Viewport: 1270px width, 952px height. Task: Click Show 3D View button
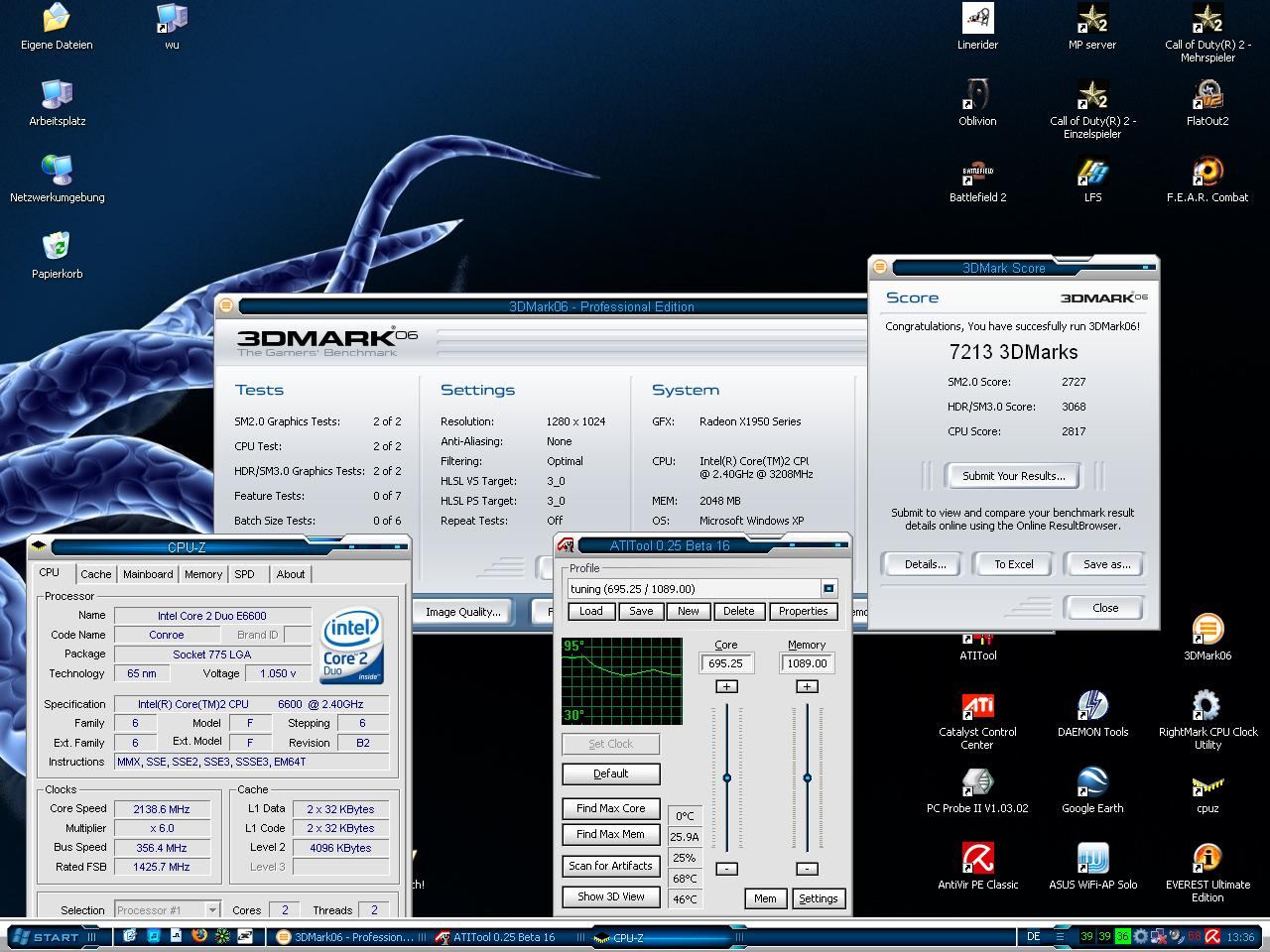tap(610, 896)
